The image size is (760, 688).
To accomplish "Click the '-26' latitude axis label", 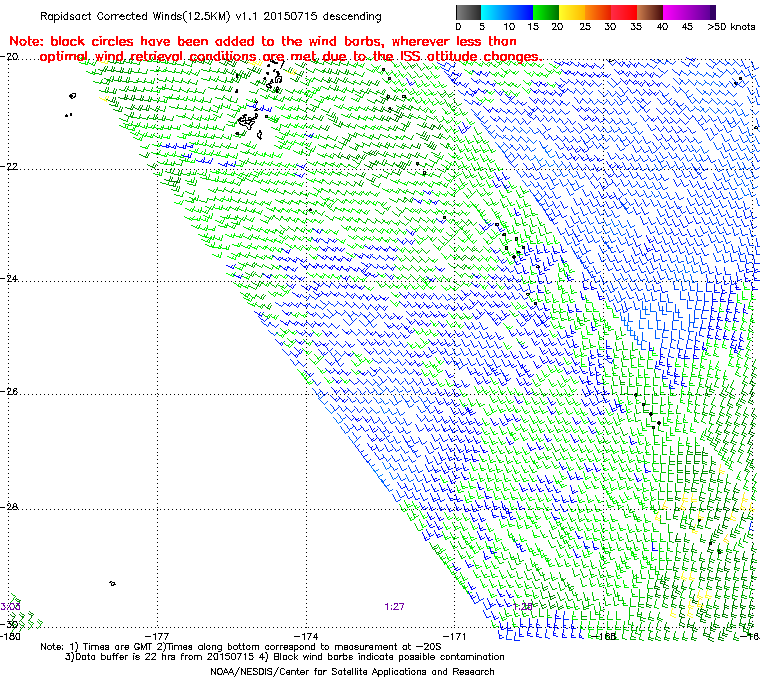I will pos(9,391).
